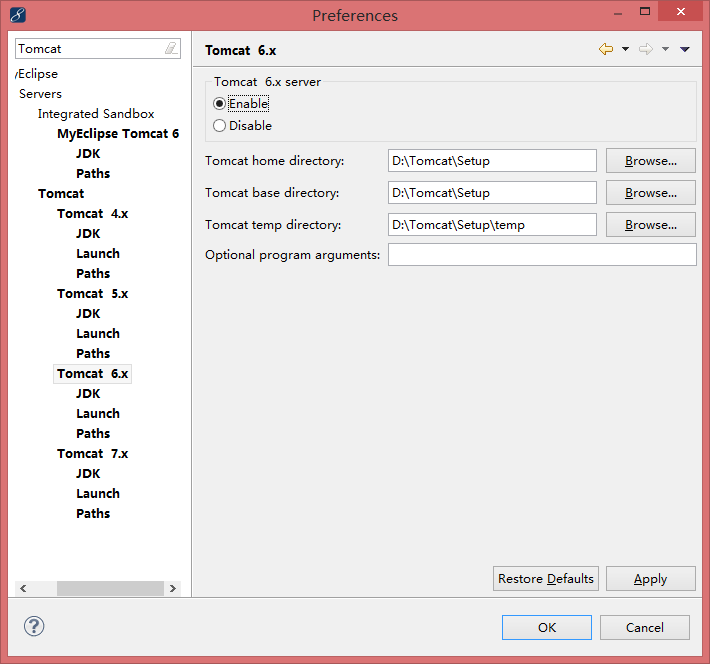Select MyEclipse tree node
Viewport: 710px width, 664px height.
[x=37, y=74]
